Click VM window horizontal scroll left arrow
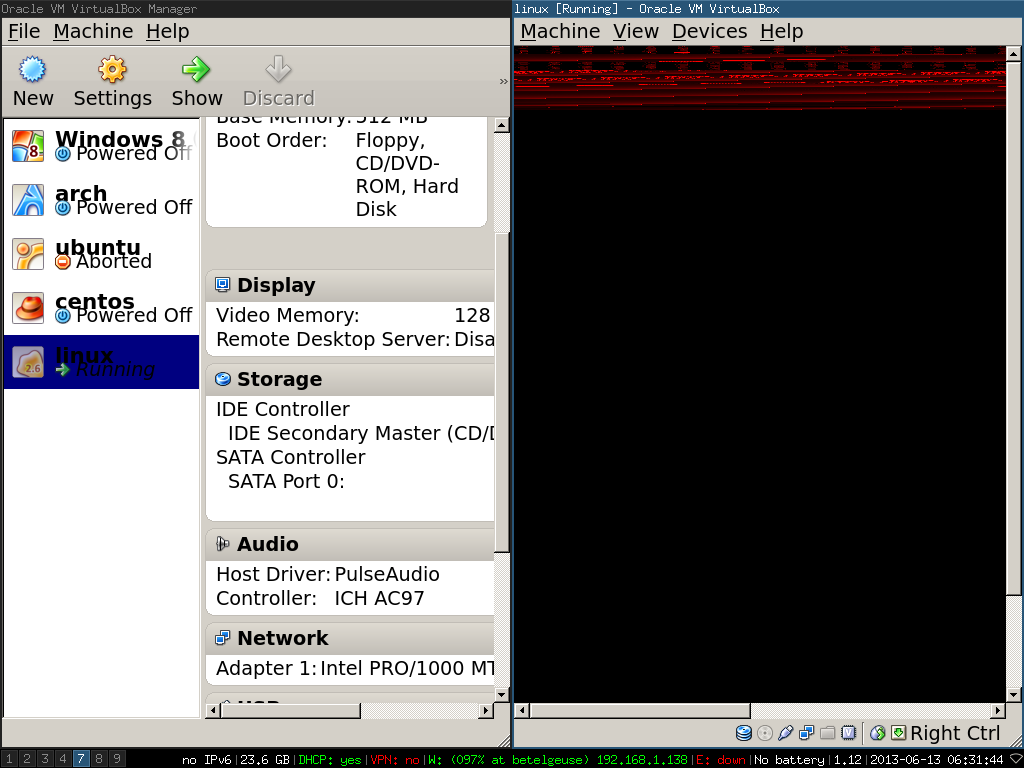This screenshot has width=1024, height=768. click(x=522, y=710)
